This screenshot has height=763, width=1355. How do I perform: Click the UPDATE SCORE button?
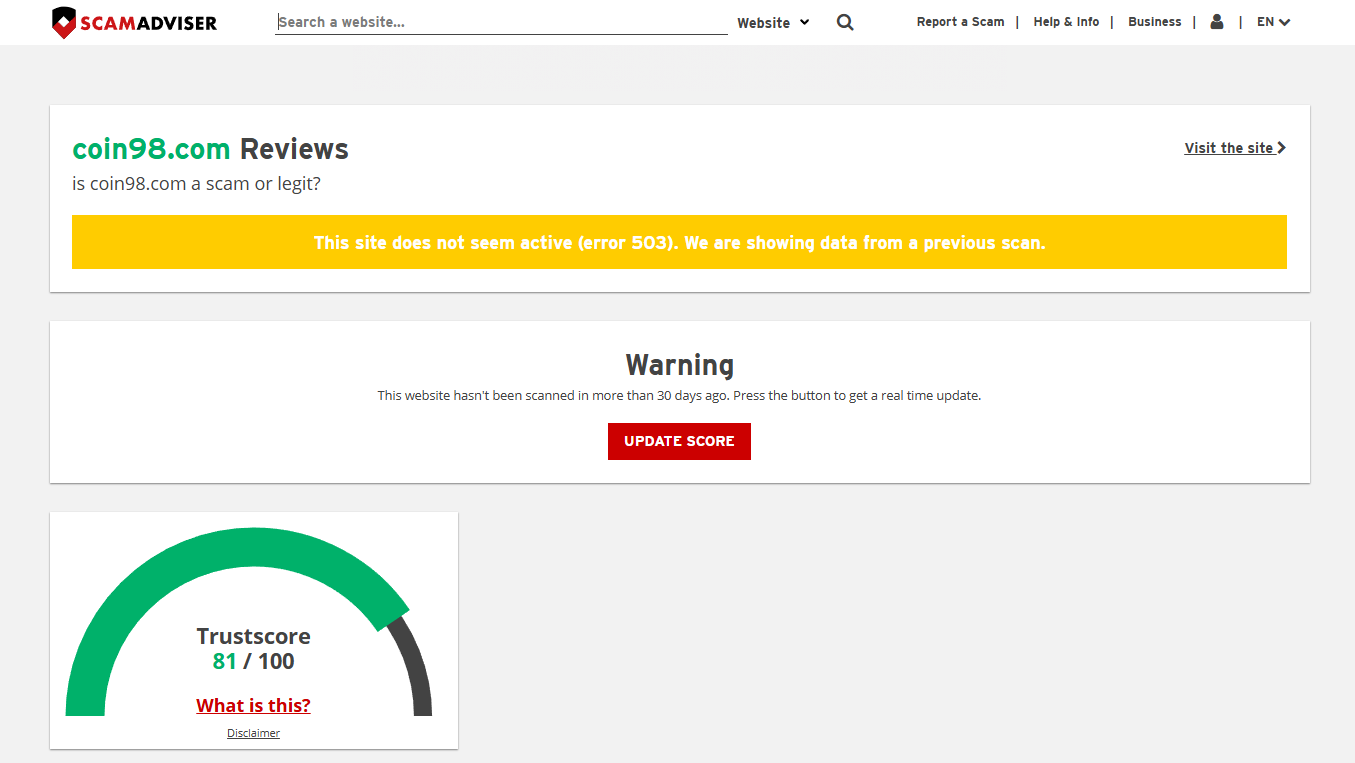[x=679, y=441]
